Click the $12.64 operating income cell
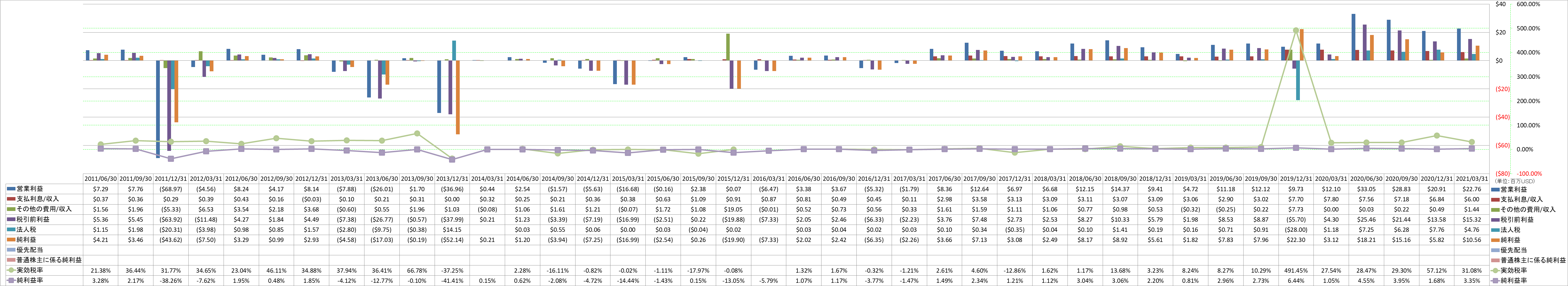Image resolution: width=1568 pixels, height=286 pixels. (979, 189)
